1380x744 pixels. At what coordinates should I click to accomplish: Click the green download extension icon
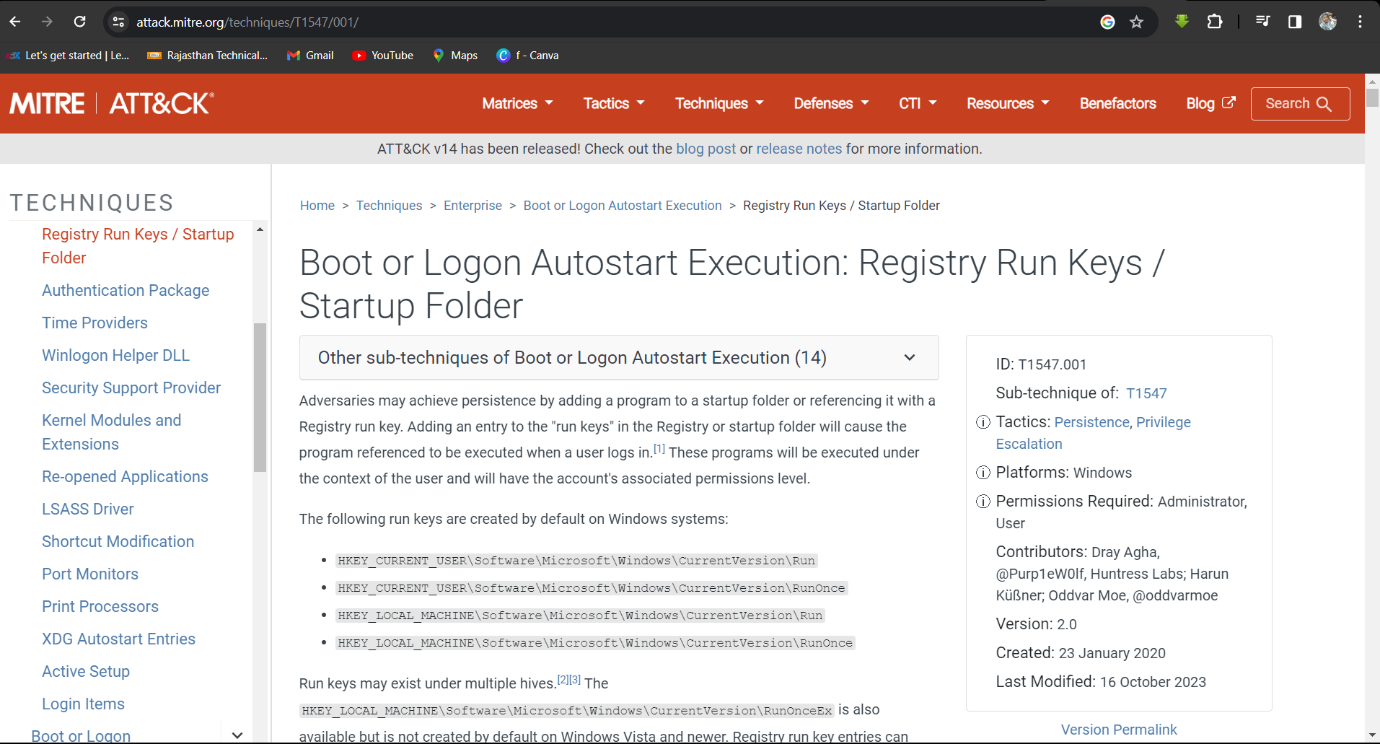tap(1181, 22)
